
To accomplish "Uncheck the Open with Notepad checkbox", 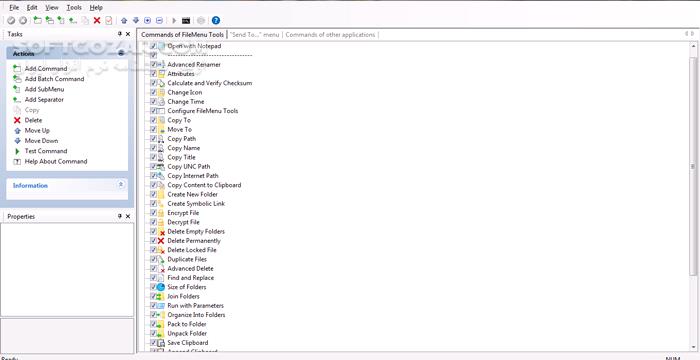I will click(x=154, y=46).
